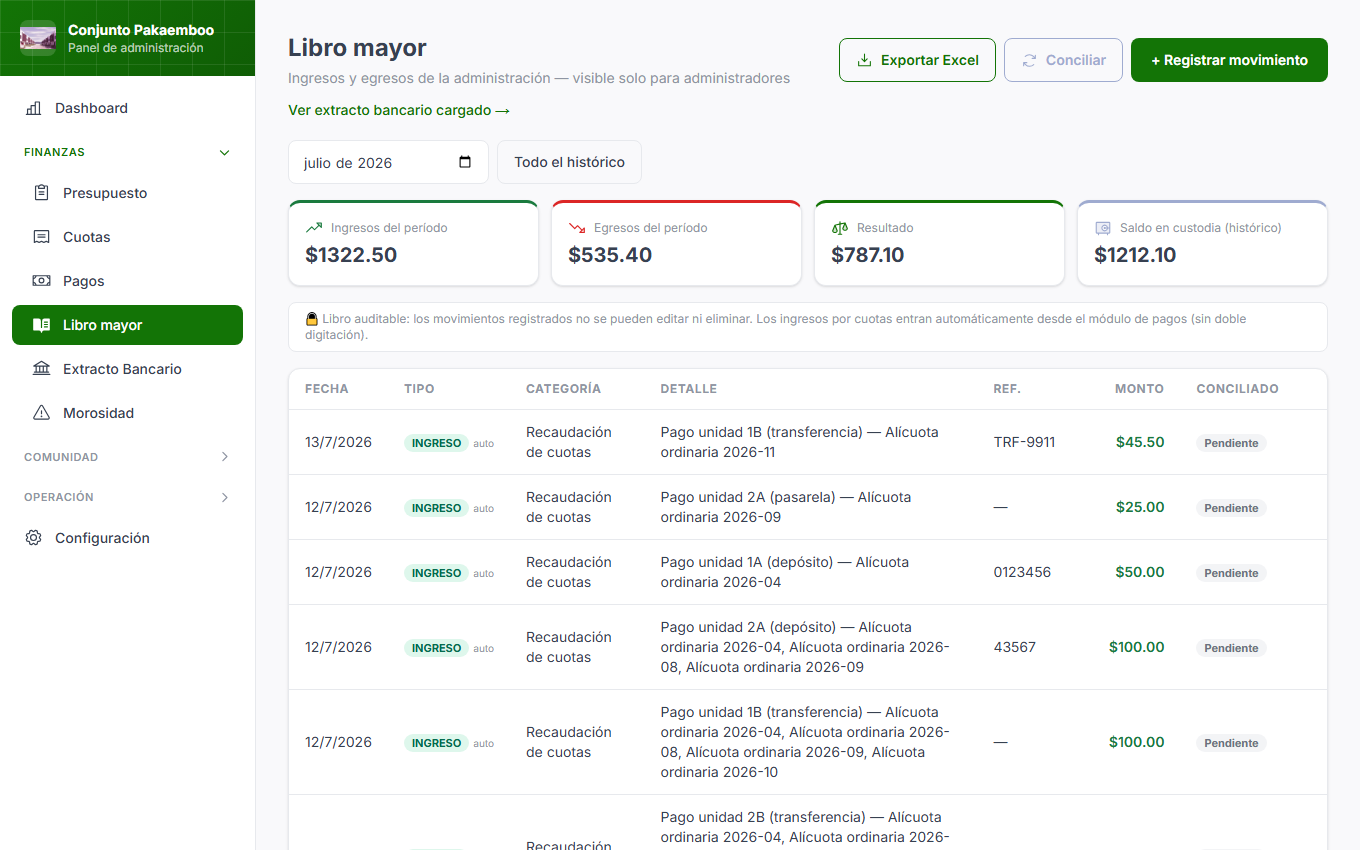The width and height of the screenshot is (1360, 850).
Task: Click reference TRF-9911
Action: [x=1024, y=442]
